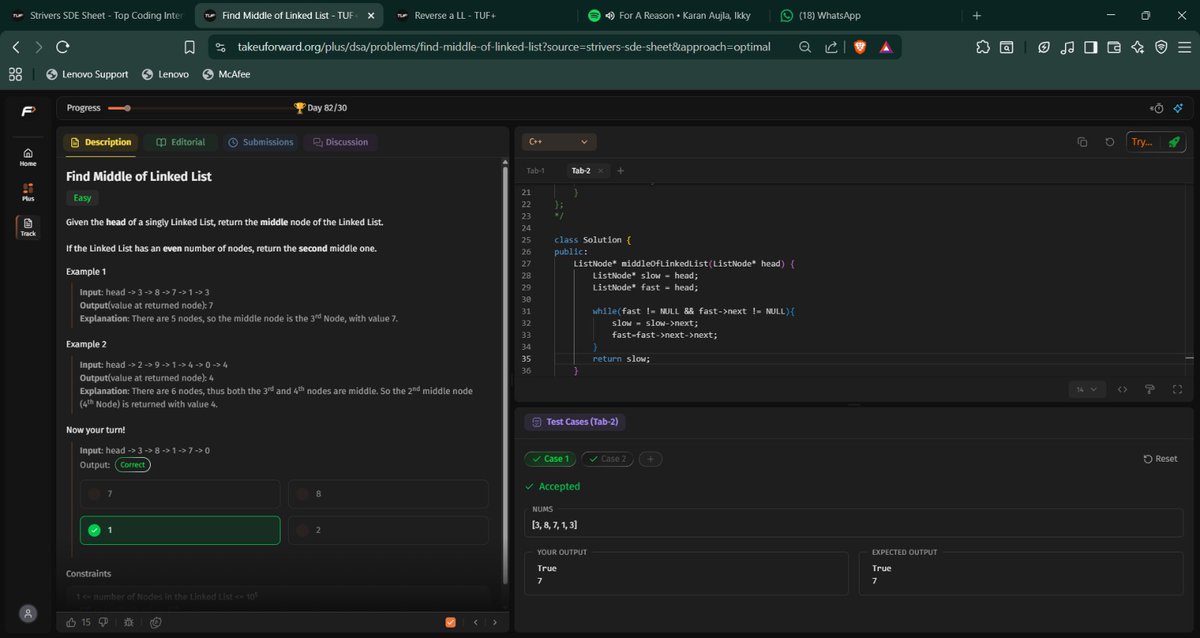The image size is (1200, 638).
Task: Submit code with the green rocket icon
Action: coord(1174,142)
